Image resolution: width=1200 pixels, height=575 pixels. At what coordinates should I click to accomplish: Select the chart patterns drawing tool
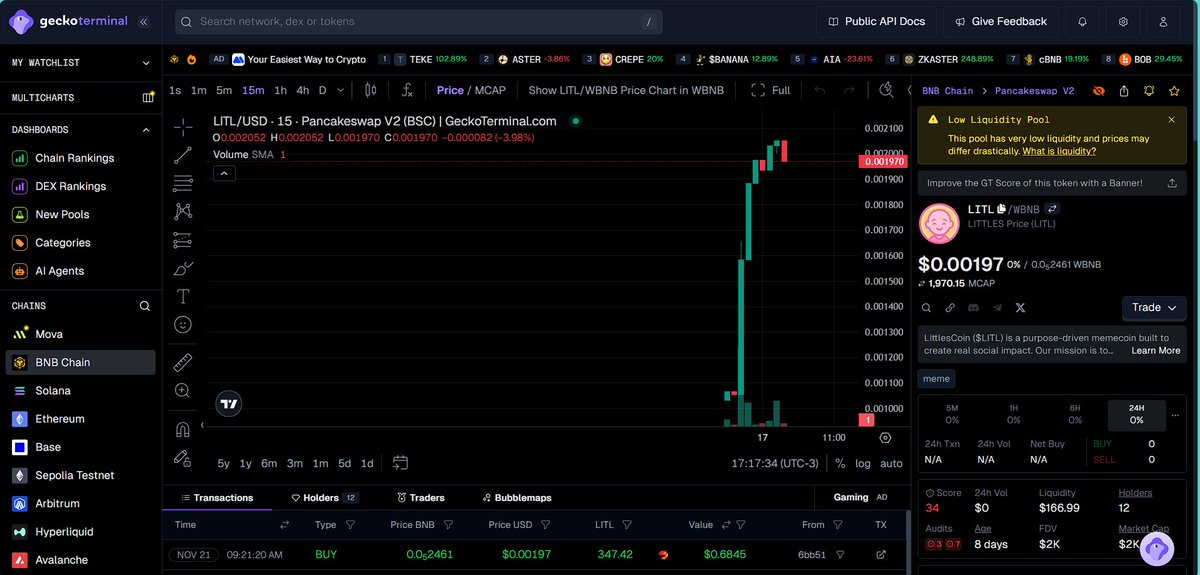coord(183,211)
